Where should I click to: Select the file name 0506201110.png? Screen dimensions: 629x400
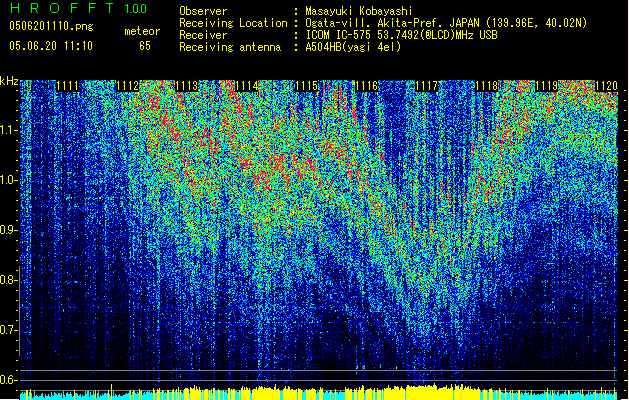[51, 26]
